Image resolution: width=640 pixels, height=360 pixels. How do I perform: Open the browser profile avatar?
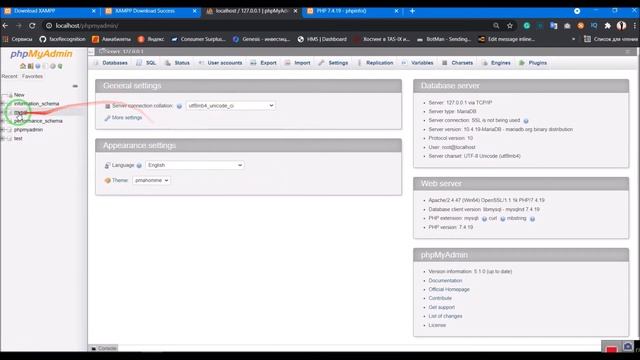click(621, 26)
